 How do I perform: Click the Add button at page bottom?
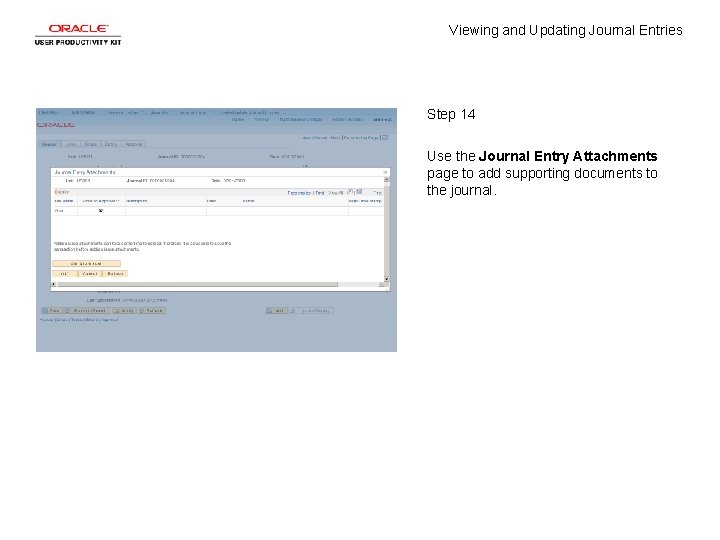tap(276, 311)
